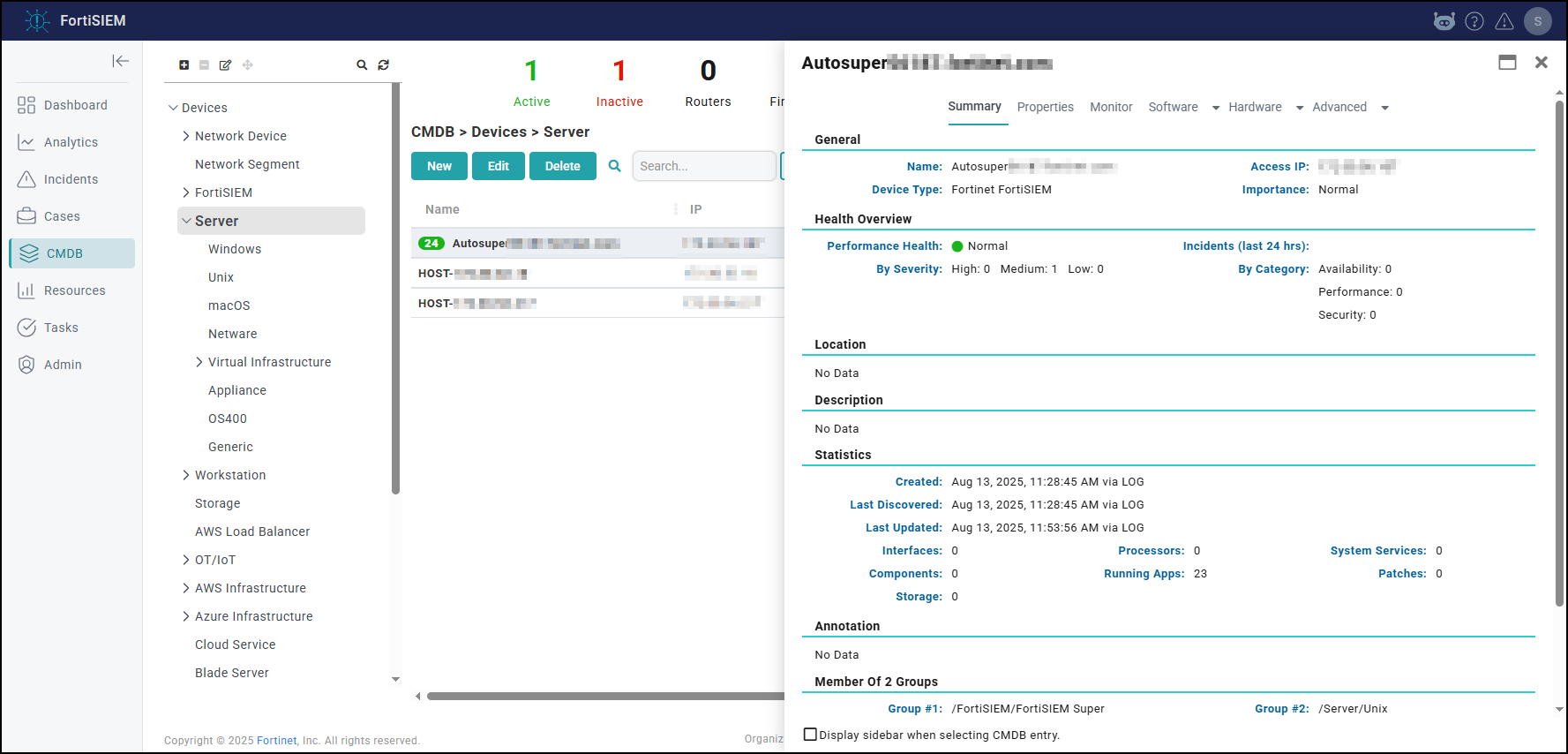
Task: Open the Fortinet copyright link
Action: pos(277,741)
